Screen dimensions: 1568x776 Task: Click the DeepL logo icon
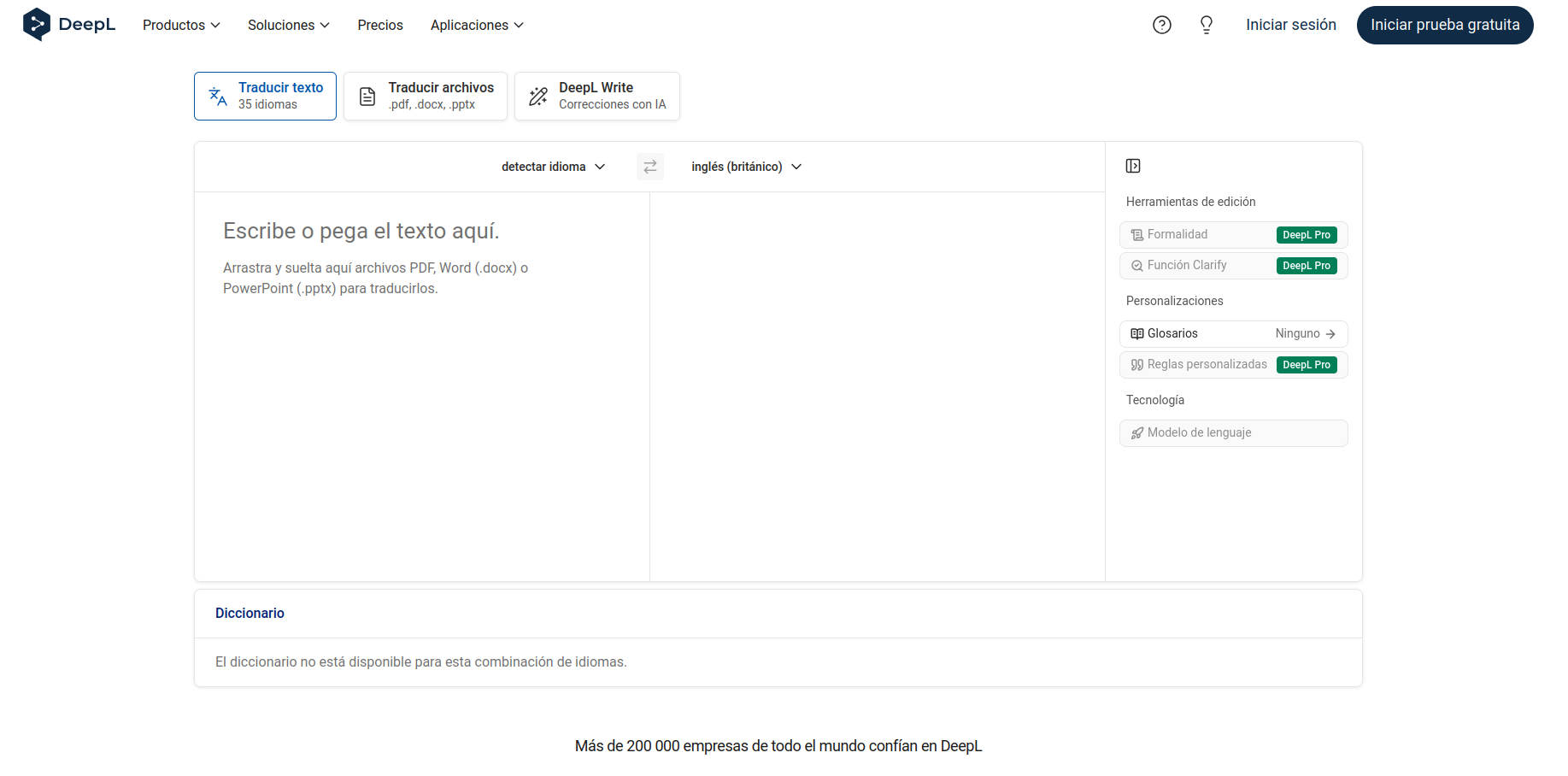[x=37, y=25]
